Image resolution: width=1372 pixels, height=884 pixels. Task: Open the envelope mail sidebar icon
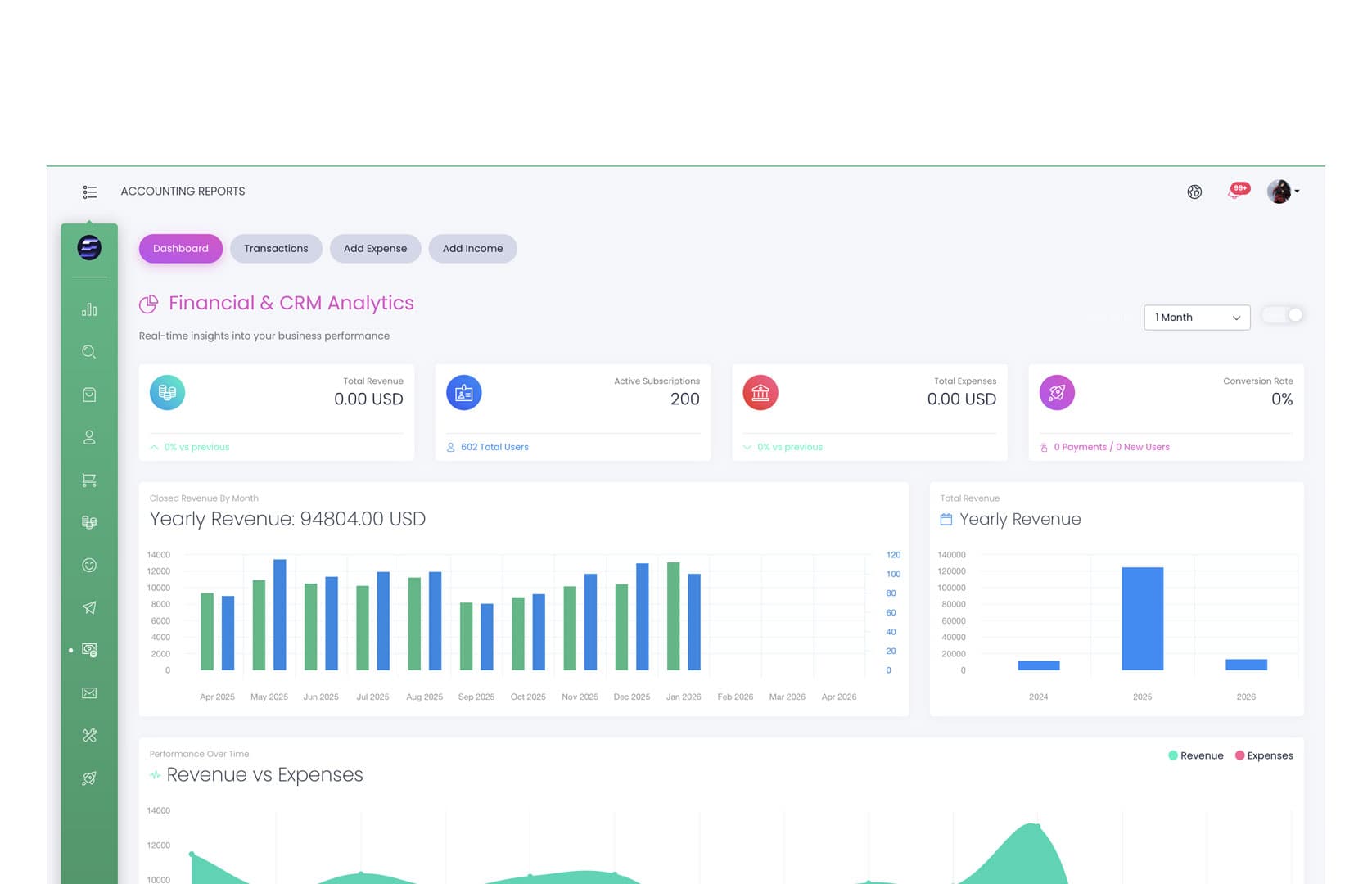[89, 692]
